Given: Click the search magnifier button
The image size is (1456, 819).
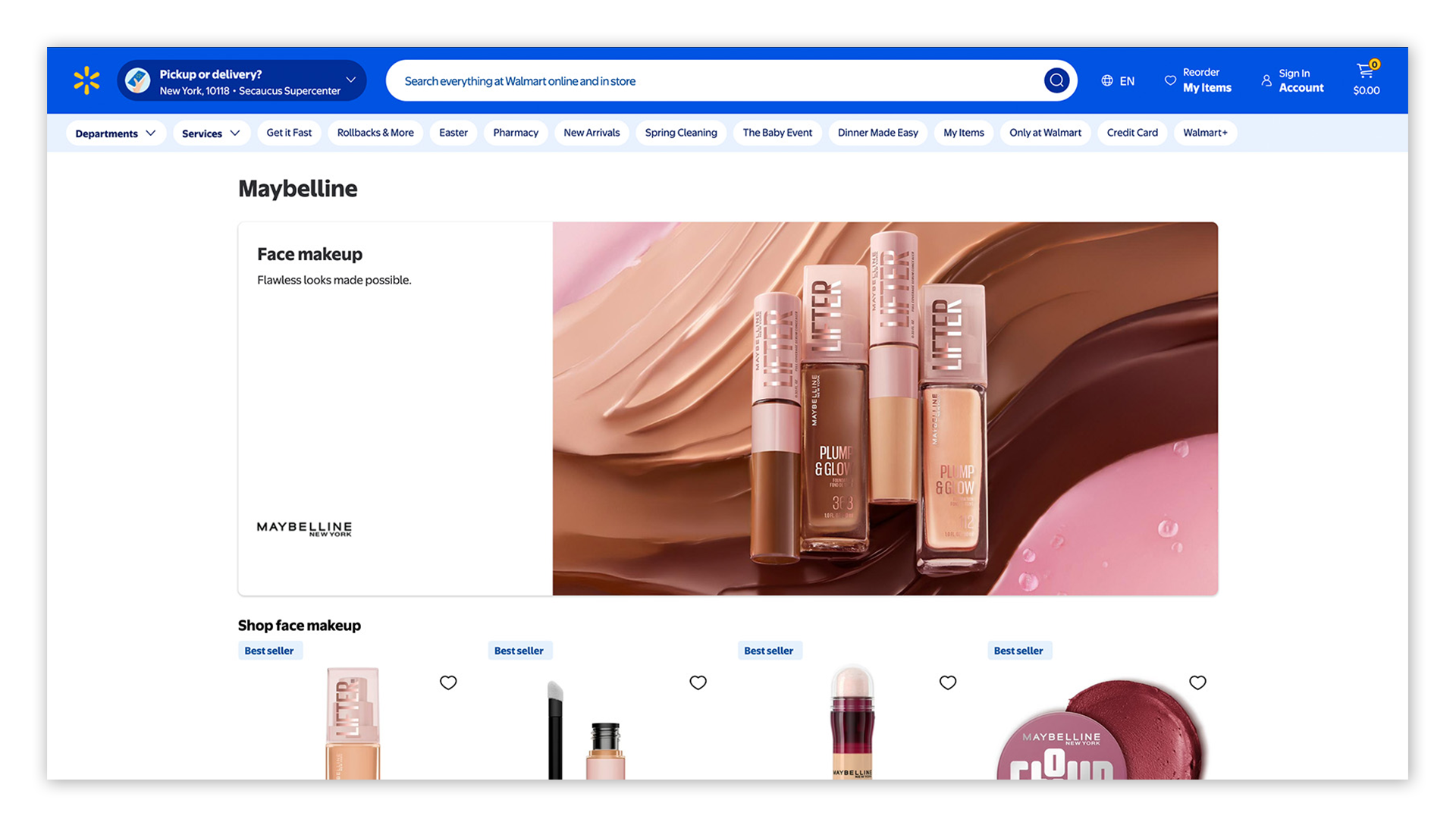Looking at the screenshot, I should [1056, 80].
